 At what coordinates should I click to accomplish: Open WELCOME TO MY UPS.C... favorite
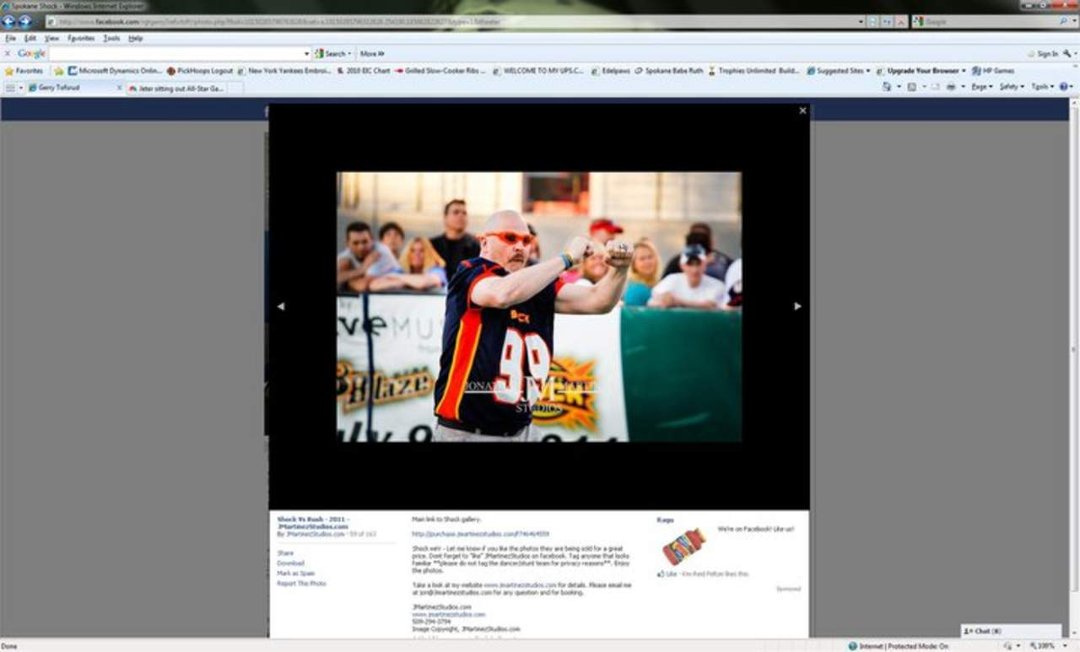pyautogui.click(x=538, y=71)
